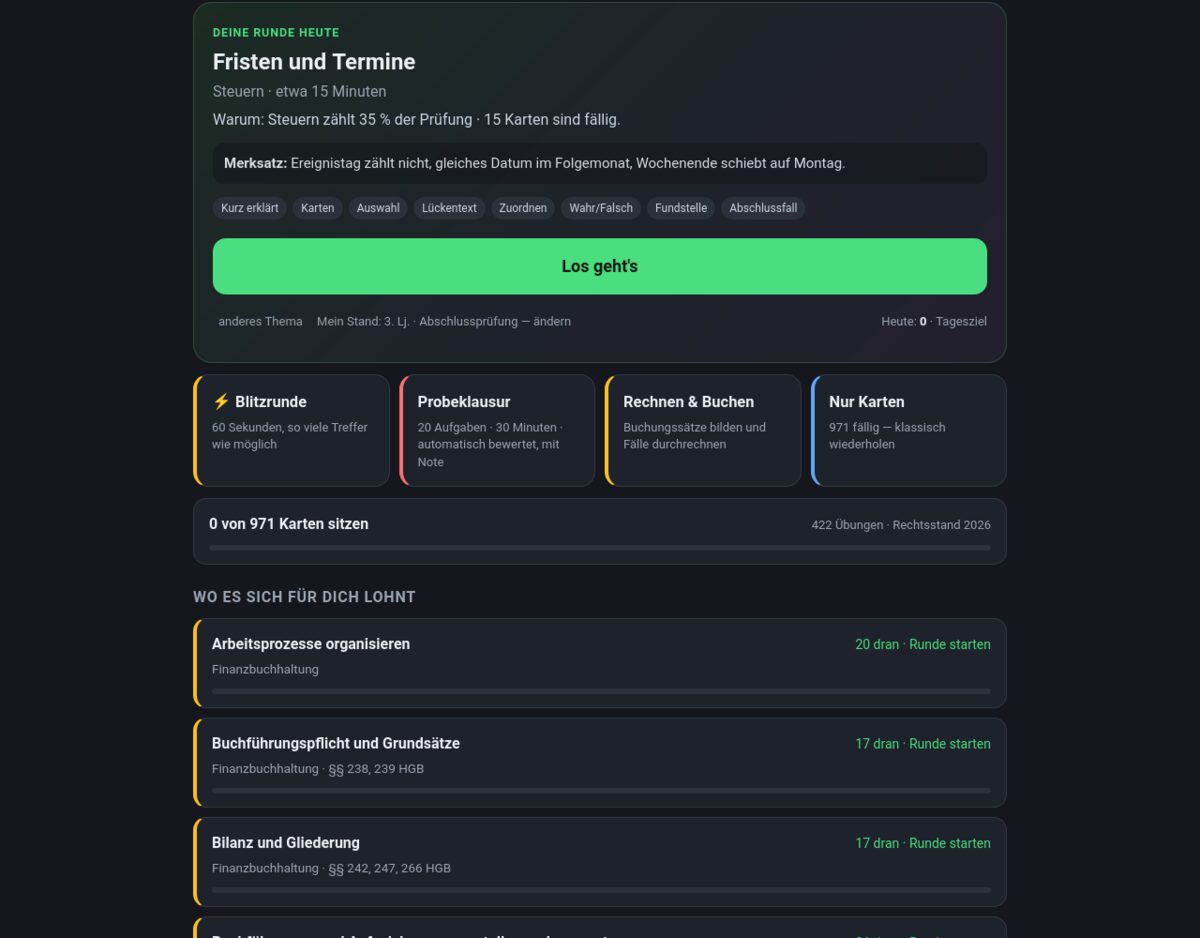This screenshot has height=938, width=1200.
Task: Open the Rechnen & Buchen card
Action: click(703, 430)
